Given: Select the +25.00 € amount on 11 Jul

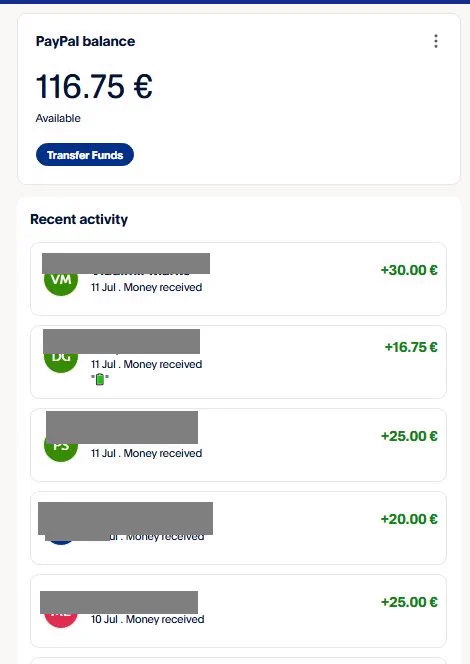Looking at the screenshot, I should [409, 436].
